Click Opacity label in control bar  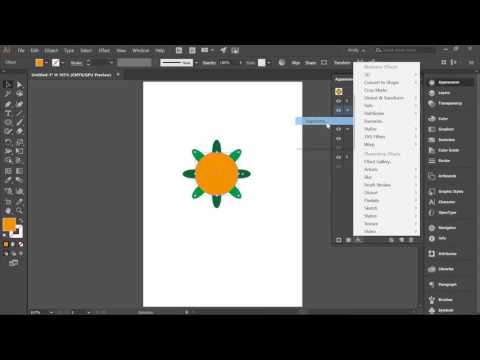tap(209, 63)
